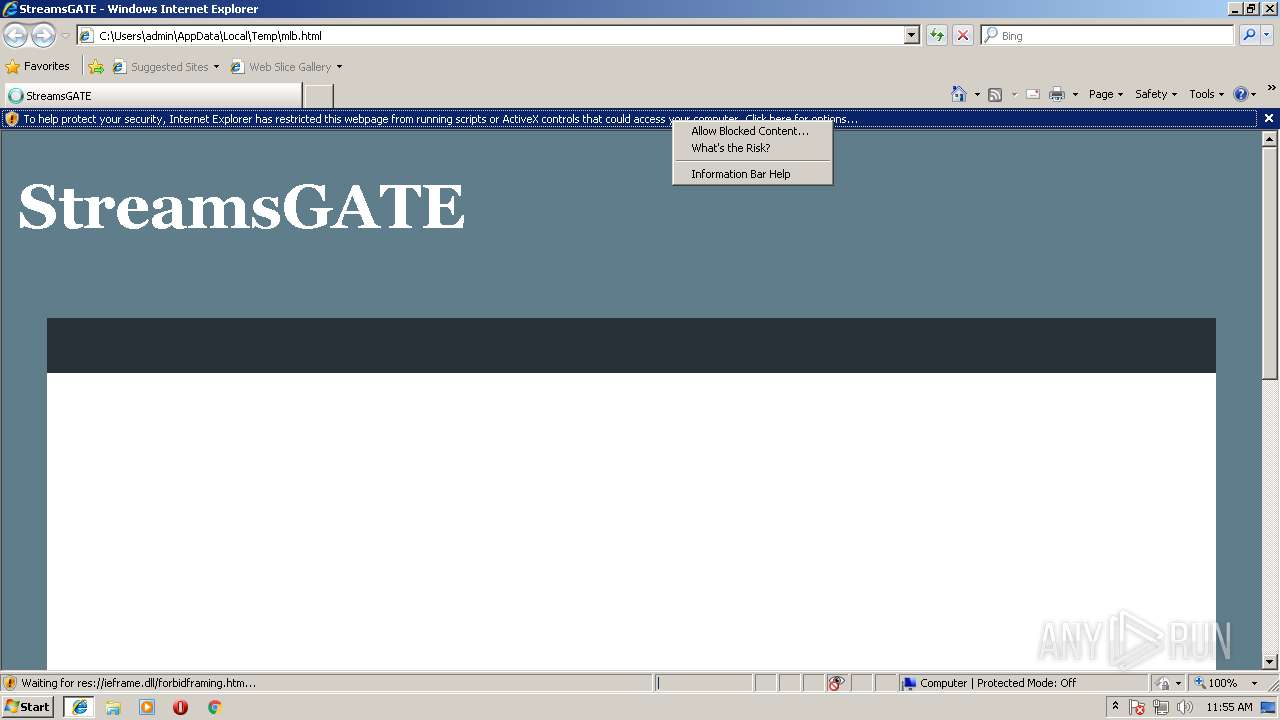Click the Search magnifier button

pyautogui.click(x=1249, y=36)
